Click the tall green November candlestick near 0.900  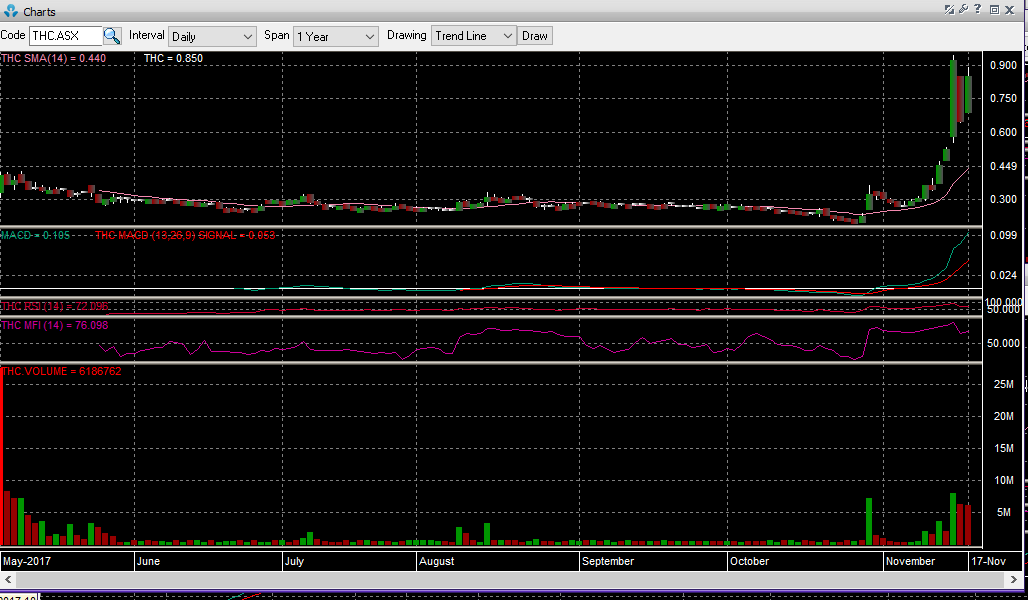coord(953,98)
